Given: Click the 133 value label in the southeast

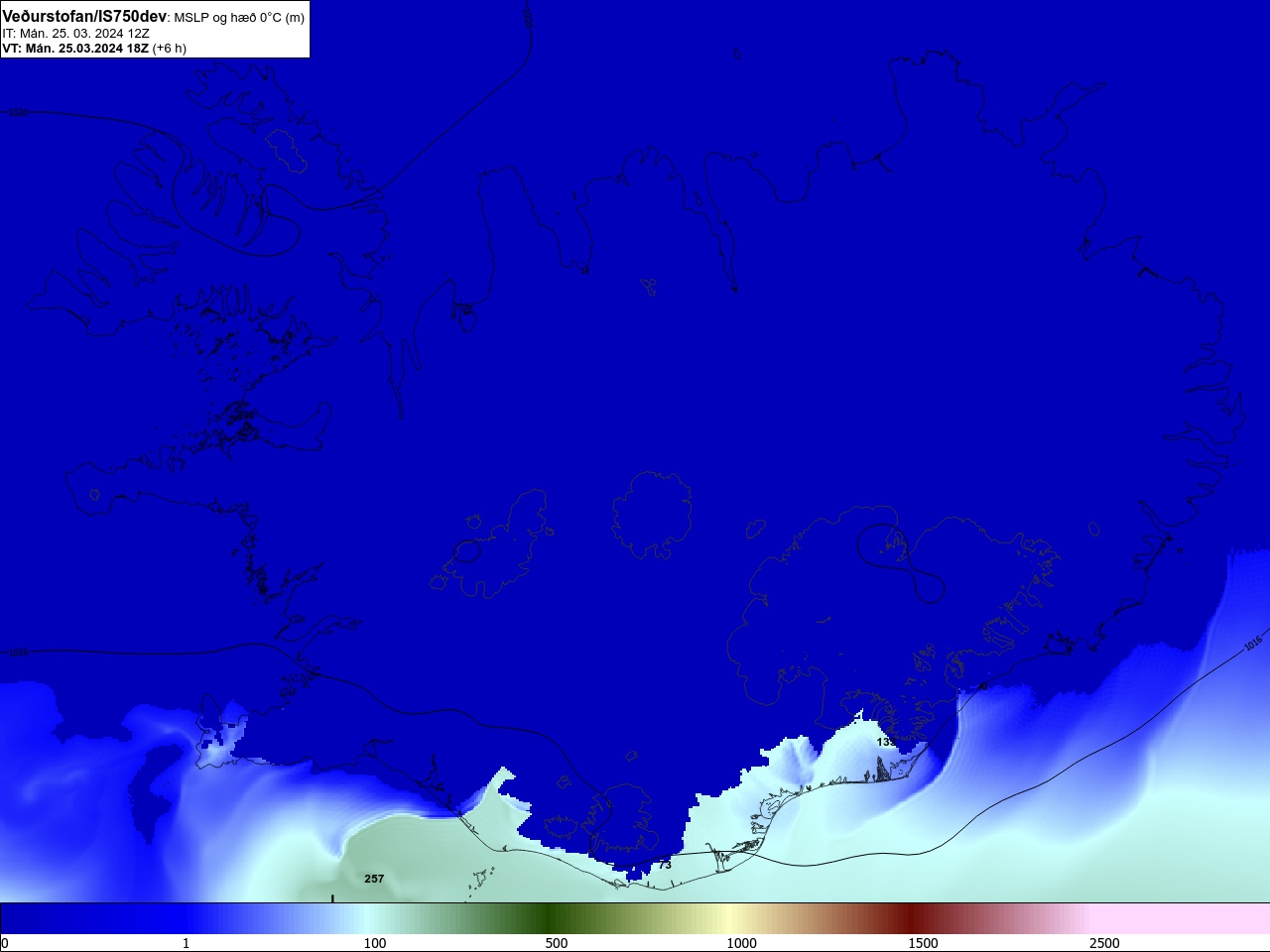Looking at the screenshot, I should click(886, 742).
